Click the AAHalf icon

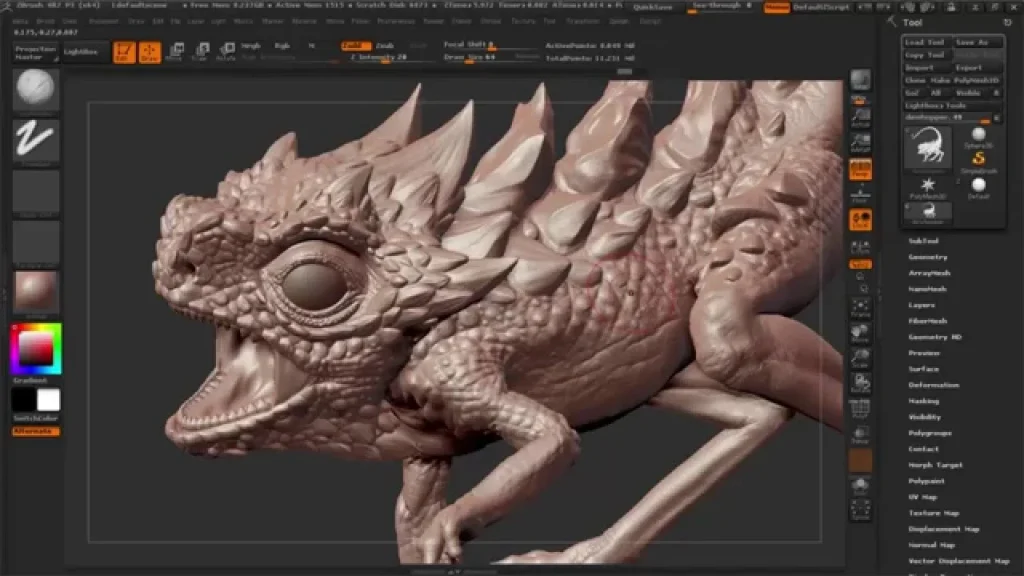point(860,143)
